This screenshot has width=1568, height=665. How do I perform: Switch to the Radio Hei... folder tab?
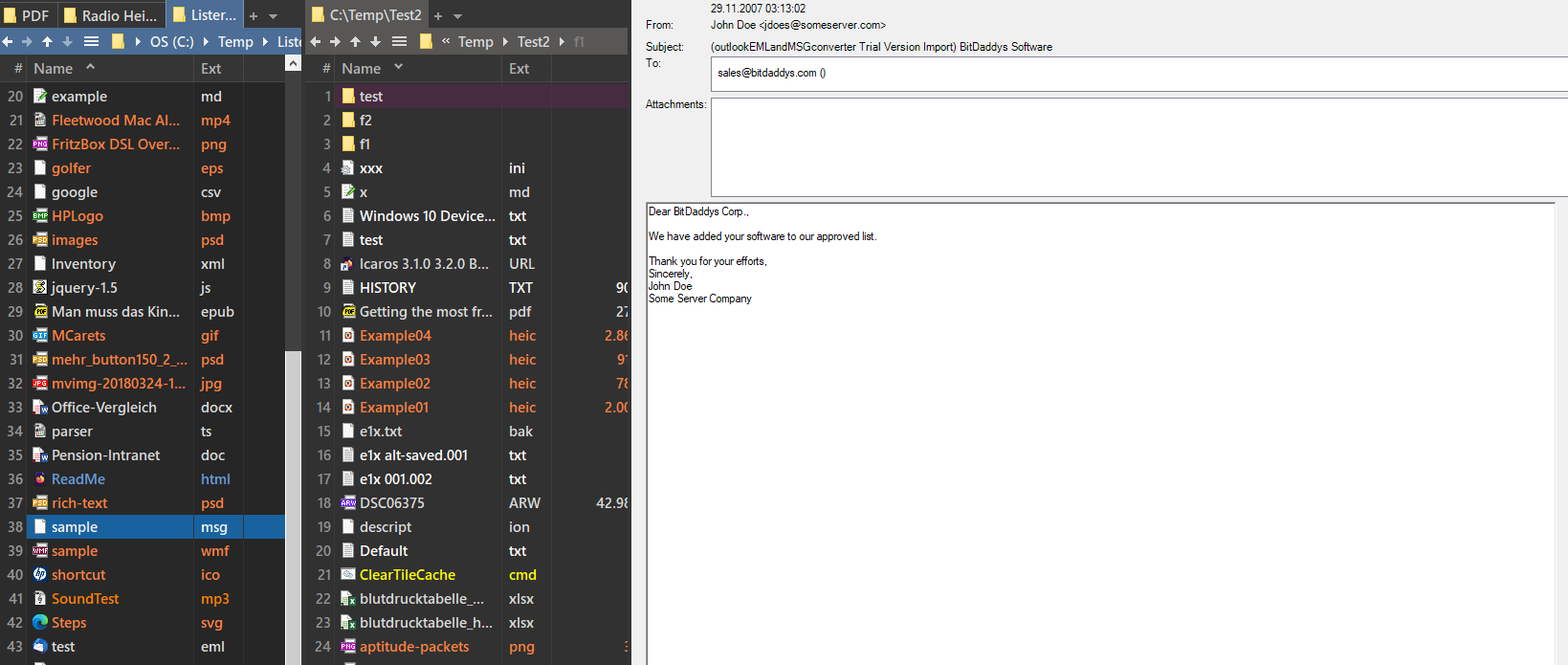click(x=110, y=15)
